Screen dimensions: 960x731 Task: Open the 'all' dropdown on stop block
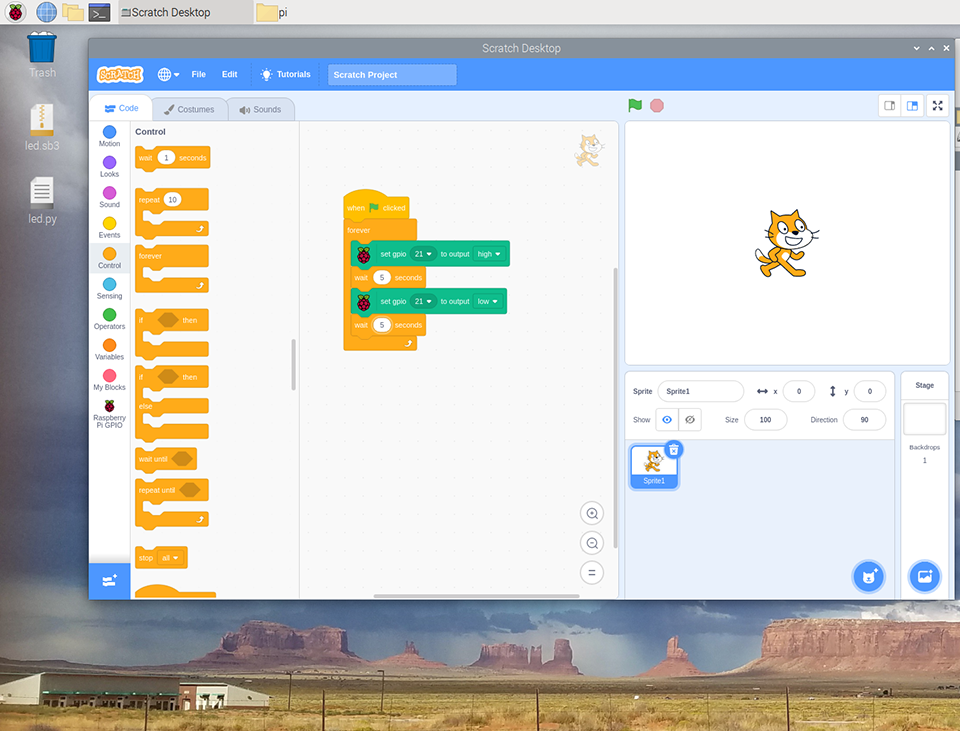[170, 558]
